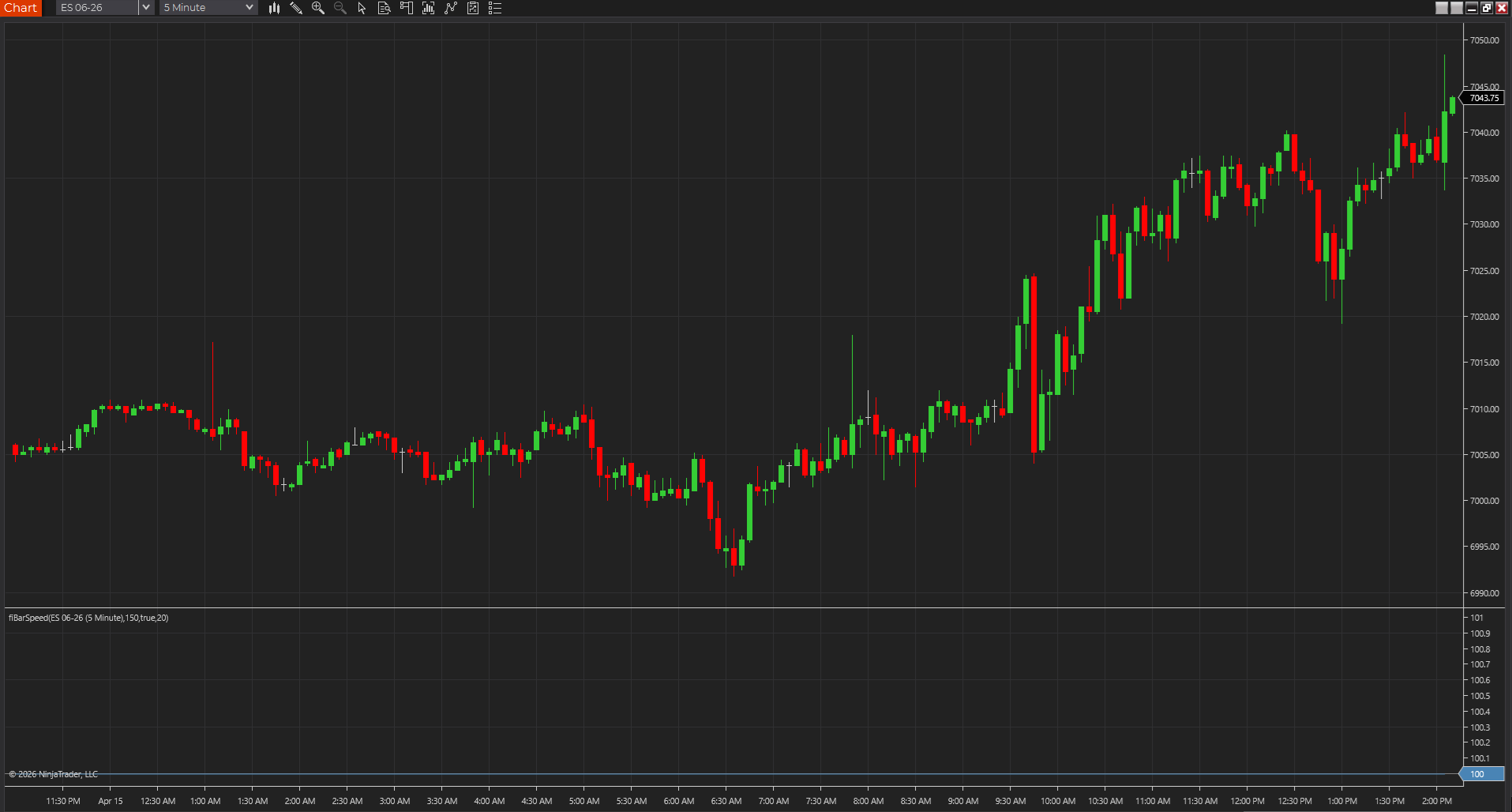Viewport: 1512px width, 812px height.
Task: Click the bar interval histogram icon
Action: tap(428, 8)
